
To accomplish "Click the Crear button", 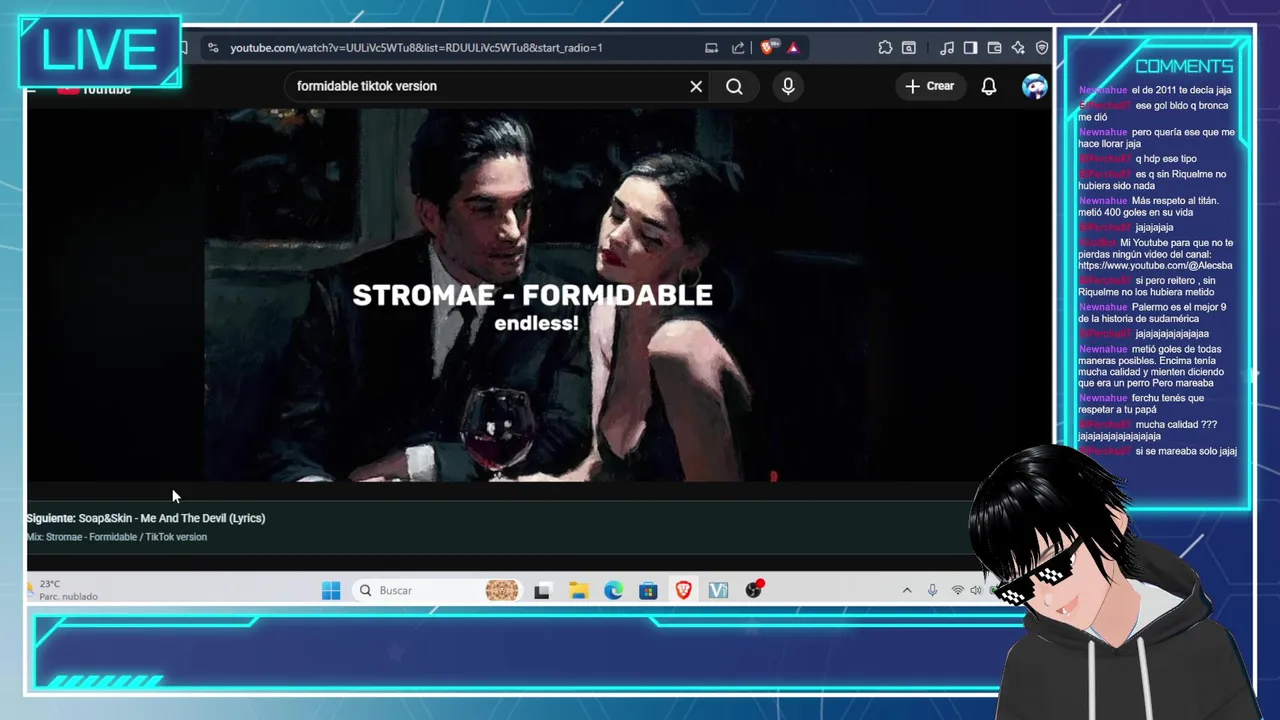I will click(930, 86).
